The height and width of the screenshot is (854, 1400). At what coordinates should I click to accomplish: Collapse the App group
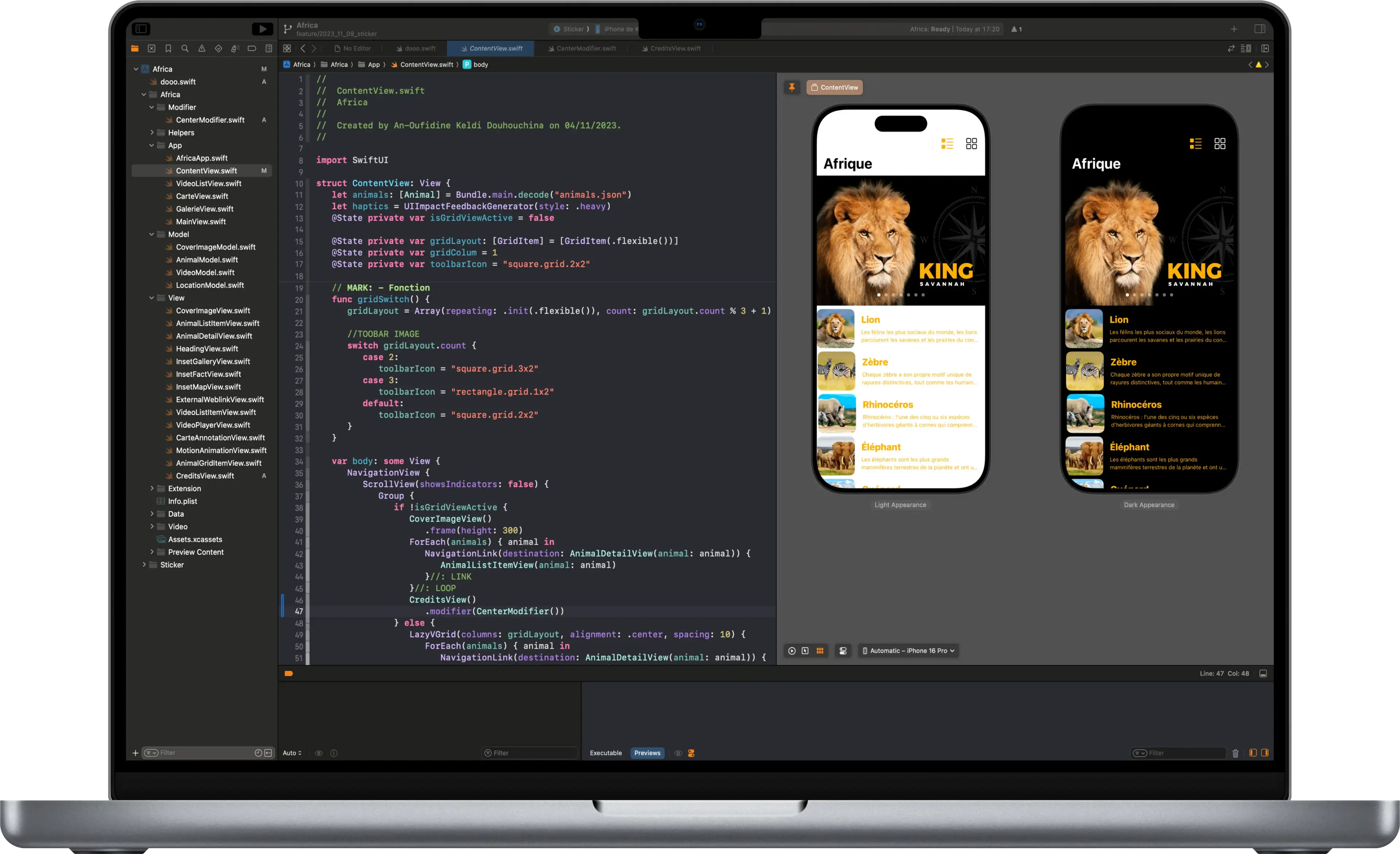[152, 145]
